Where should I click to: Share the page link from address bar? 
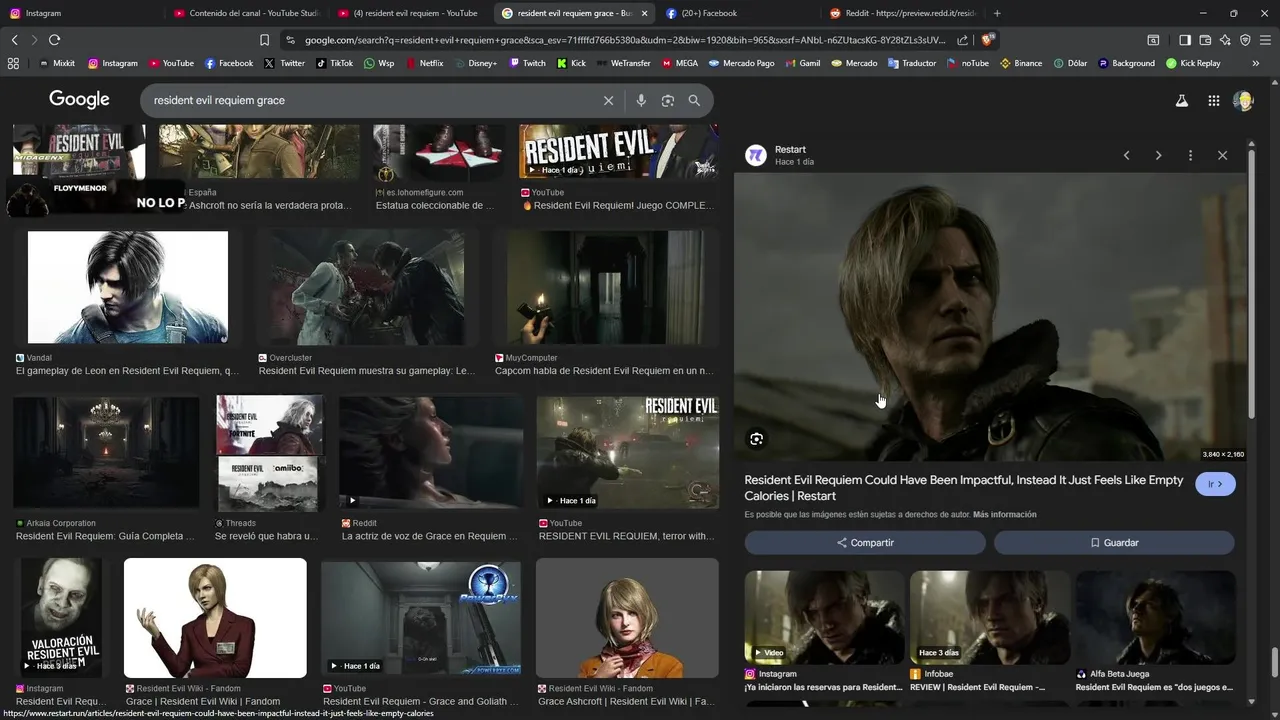tap(962, 40)
